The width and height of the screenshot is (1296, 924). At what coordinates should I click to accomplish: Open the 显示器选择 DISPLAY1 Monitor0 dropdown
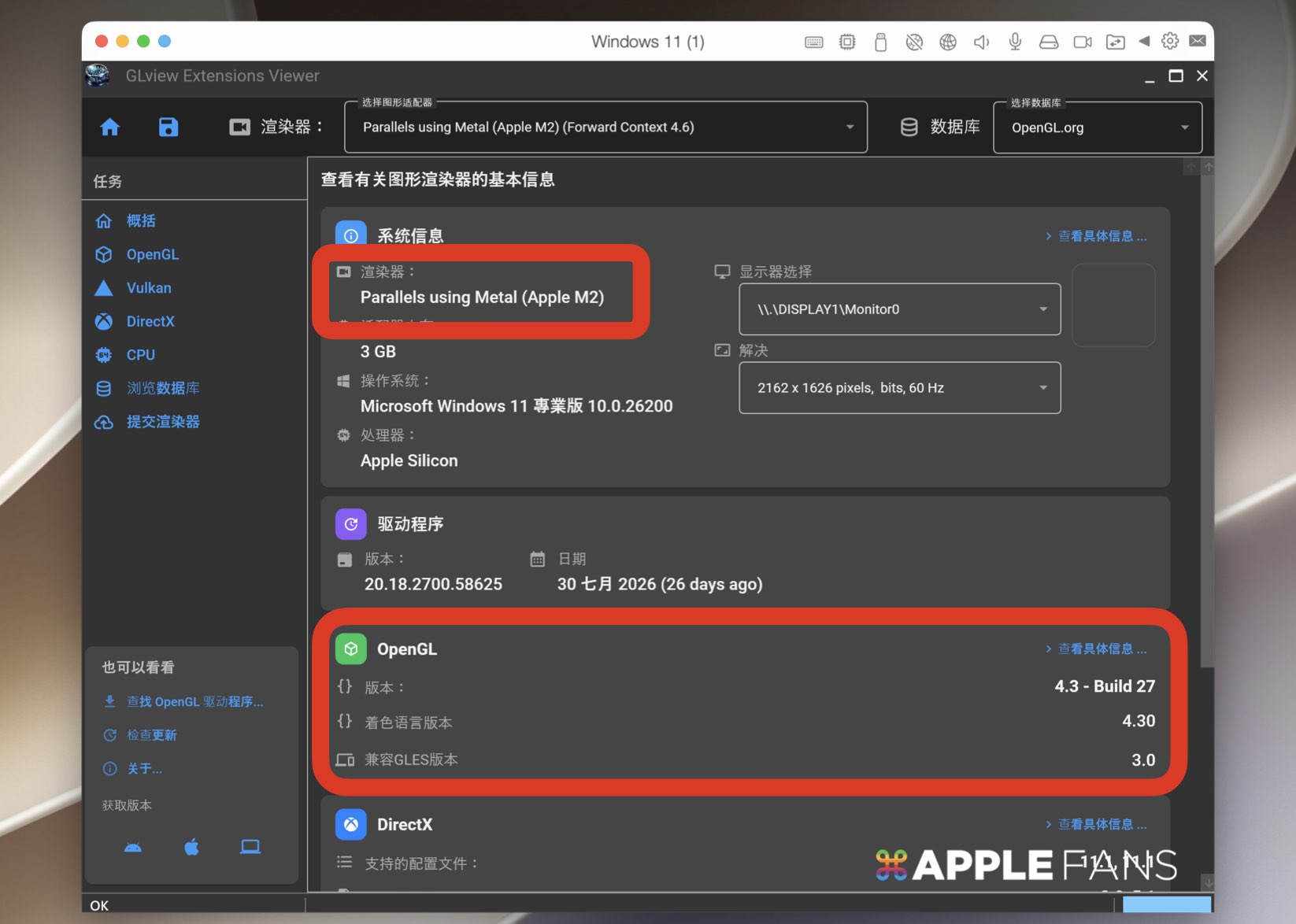click(x=900, y=309)
